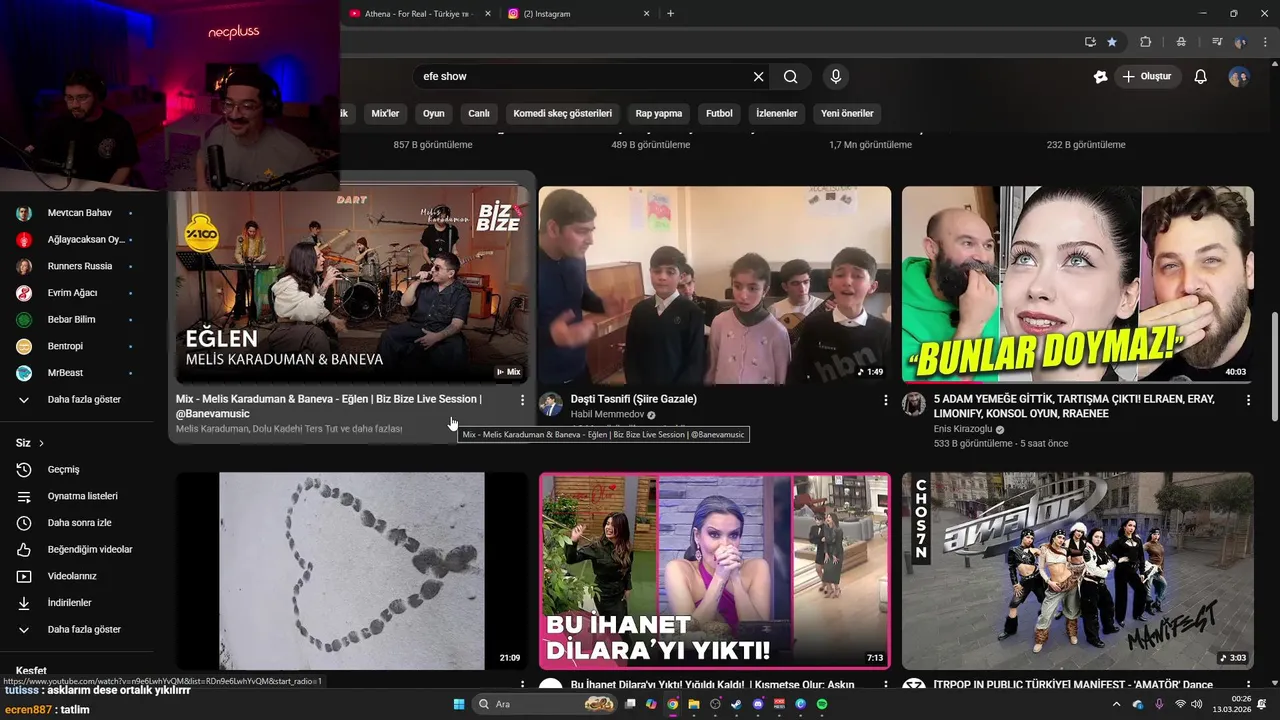Open File Explorer from the taskbar
The height and width of the screenshot is (720, 1280).
pos(693,704)
